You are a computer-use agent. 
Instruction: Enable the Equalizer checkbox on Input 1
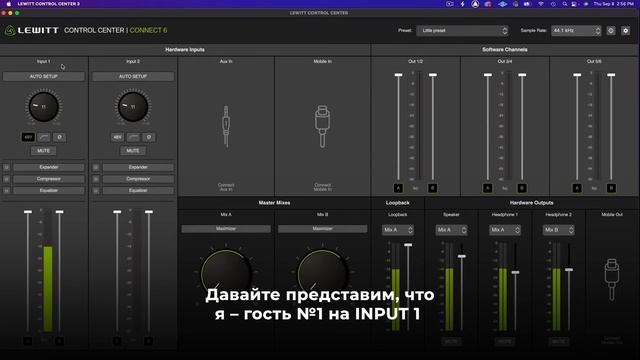(x=7, y=191)
